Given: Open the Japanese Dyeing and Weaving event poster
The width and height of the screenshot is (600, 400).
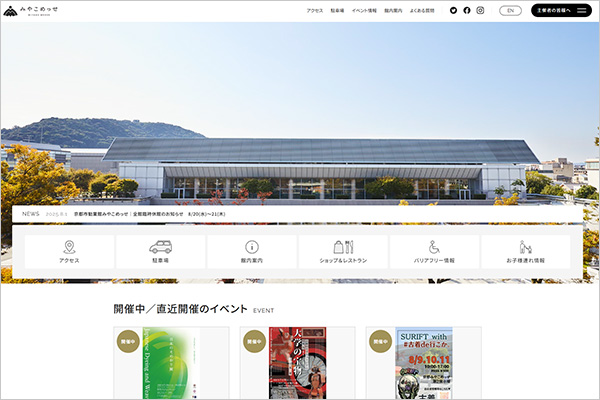Looking at the screenshot, I should pyautogui.click(x=171, y=363).
